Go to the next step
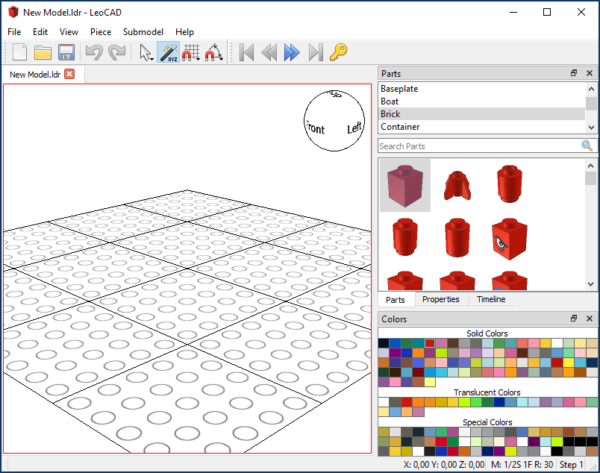Image resolution: width=600 pixels, height=473 pixels. [x=292, y=52]
